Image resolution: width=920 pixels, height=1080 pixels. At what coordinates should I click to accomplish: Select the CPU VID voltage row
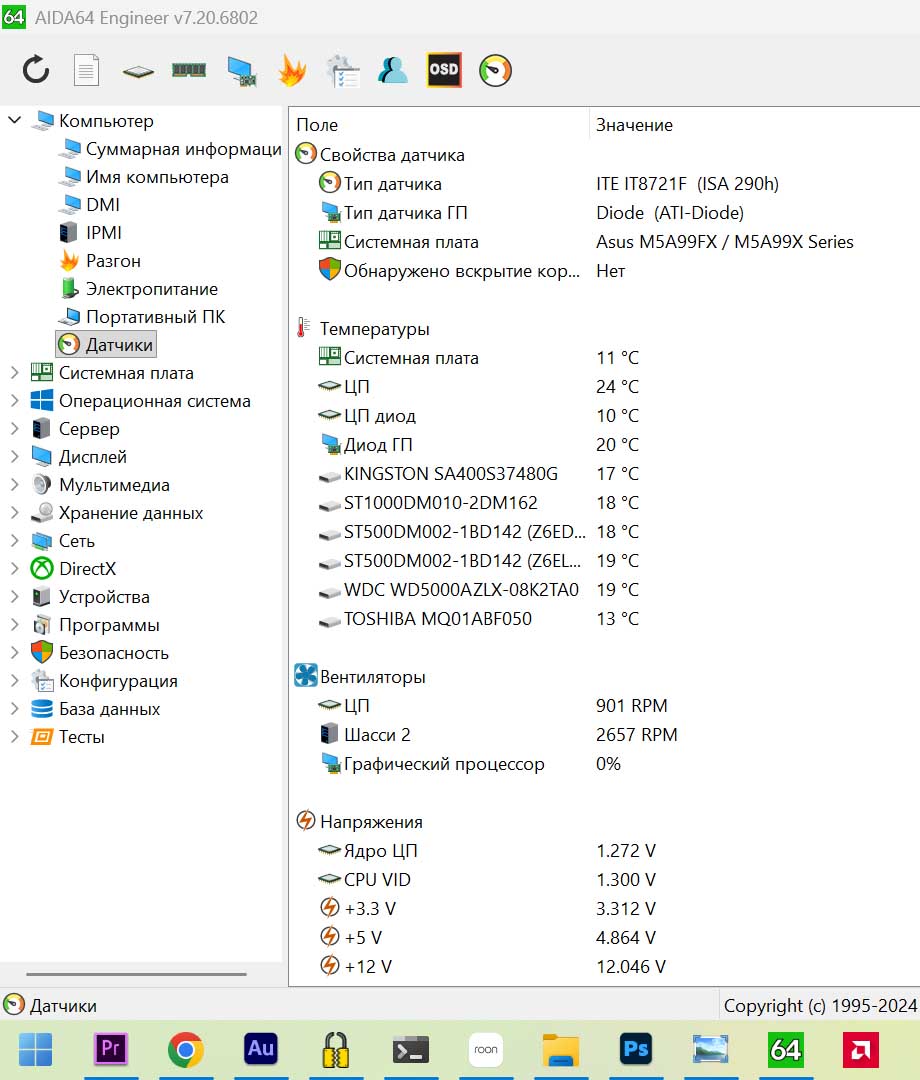coord(604,880)
